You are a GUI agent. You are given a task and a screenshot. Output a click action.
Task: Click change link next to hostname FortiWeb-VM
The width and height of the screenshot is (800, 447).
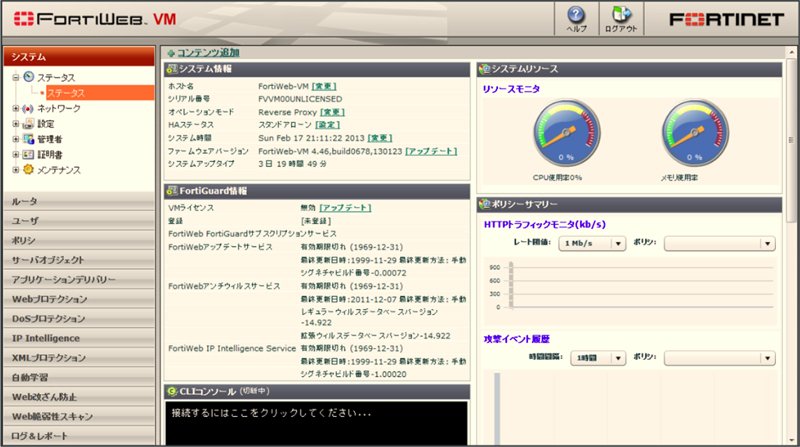[324, 86]
